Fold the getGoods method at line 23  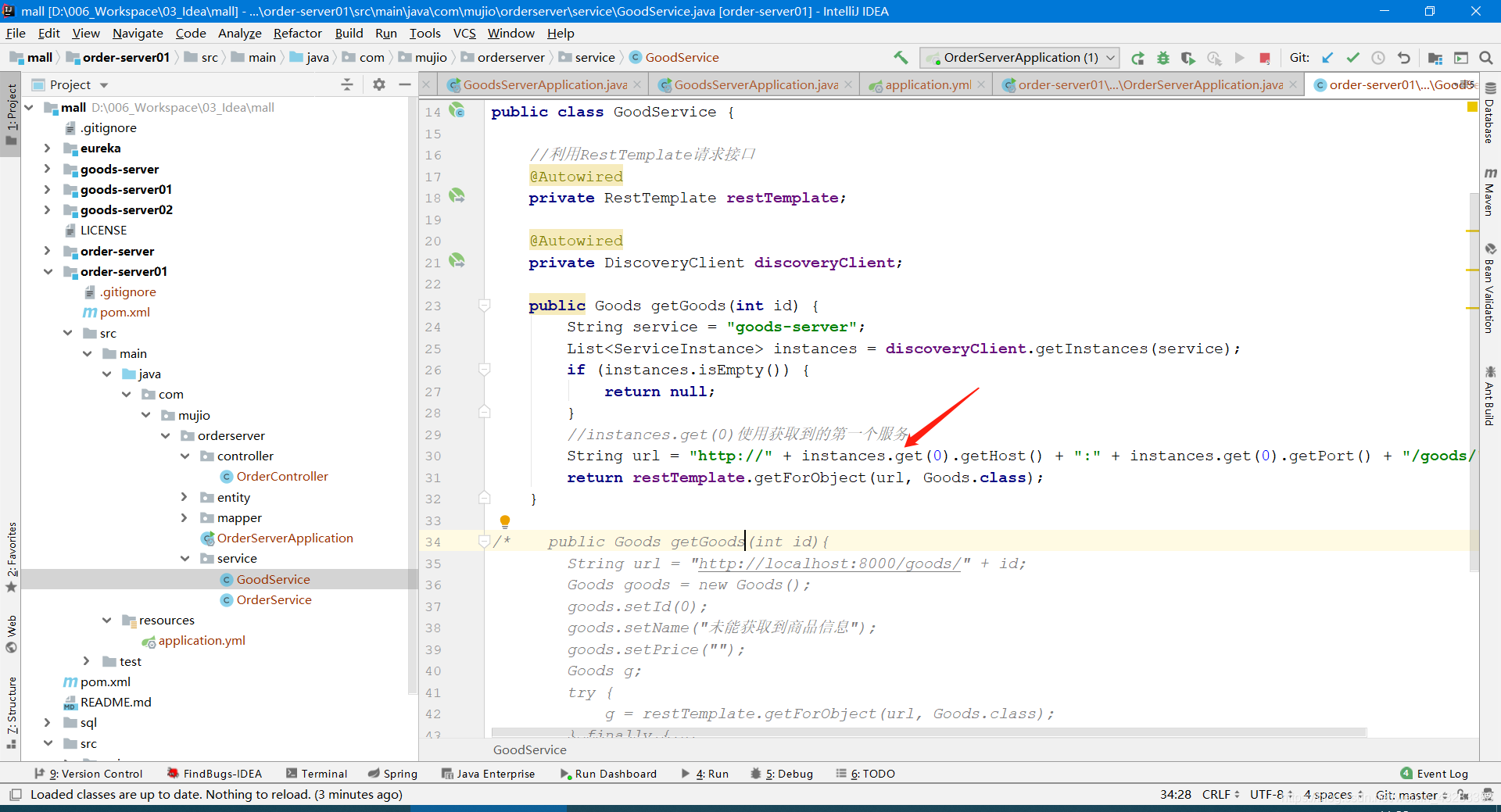click(484, 306)
